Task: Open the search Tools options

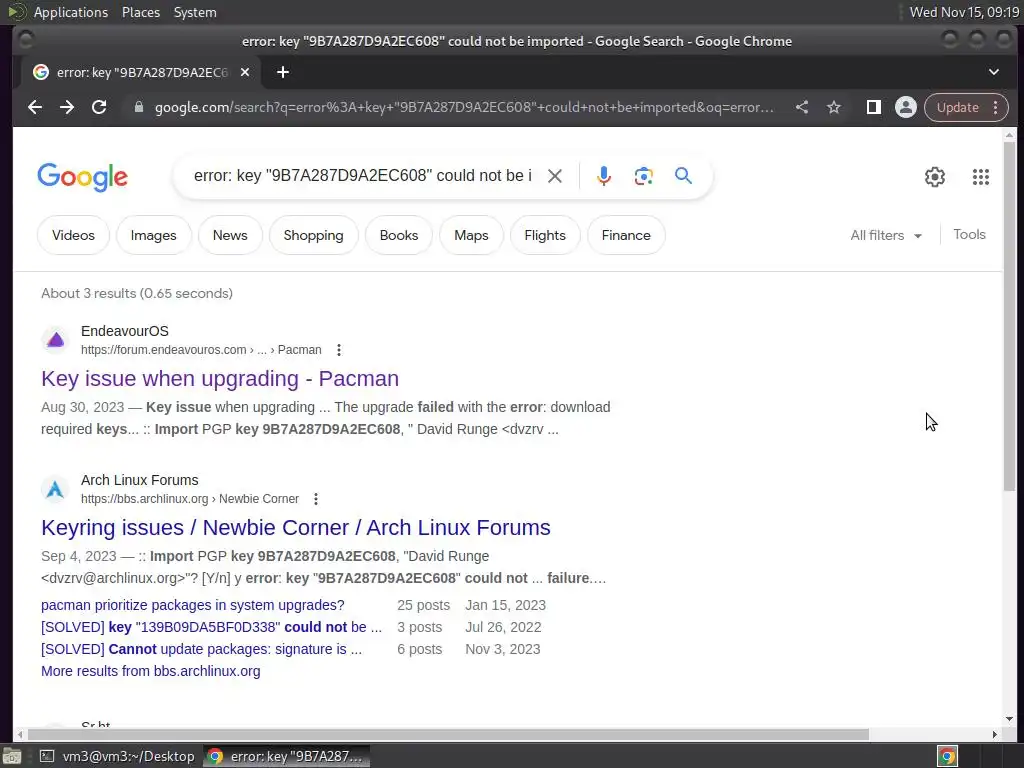Action: pos(969,234)
